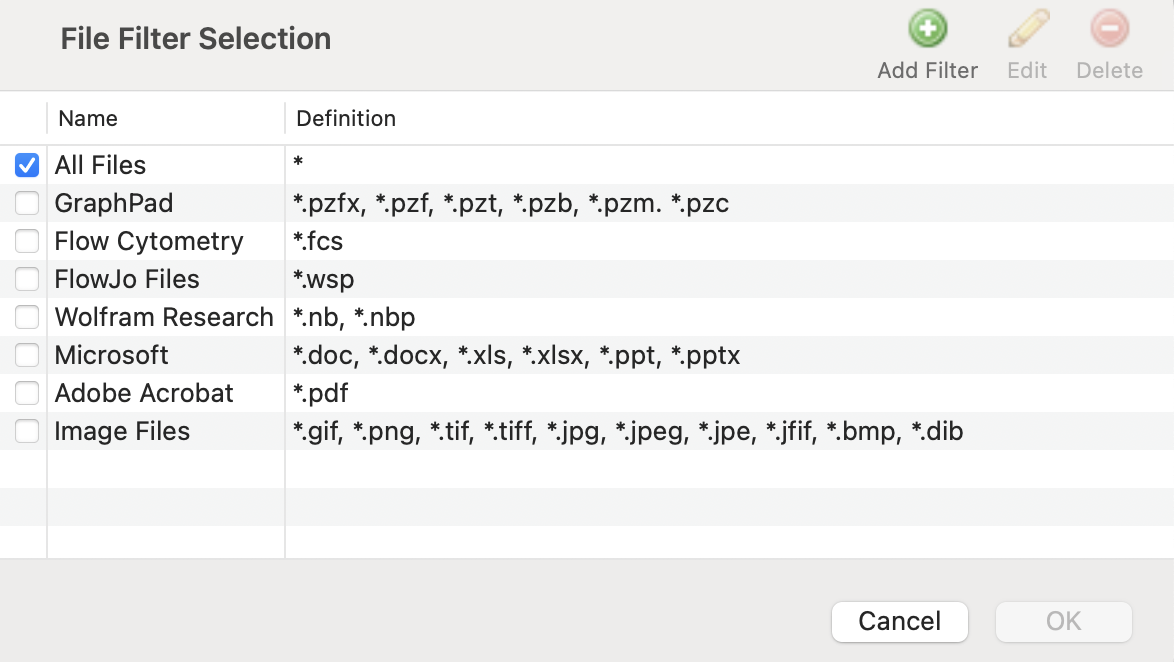Select the Edit pencil icon
Screen dimensions: 1174x662
point(1027,29)
